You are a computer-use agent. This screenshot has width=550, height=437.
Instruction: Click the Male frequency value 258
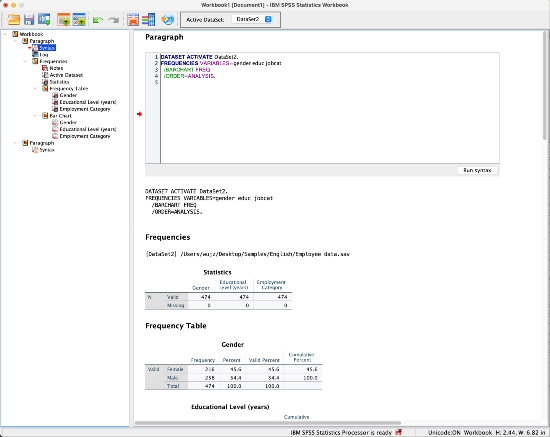[209, 378]
